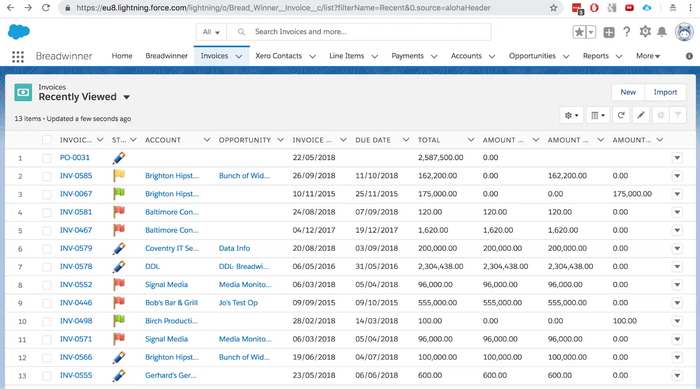Click the New invoice button
Screen dimensions: 700x389
click(x=628, y=92)
